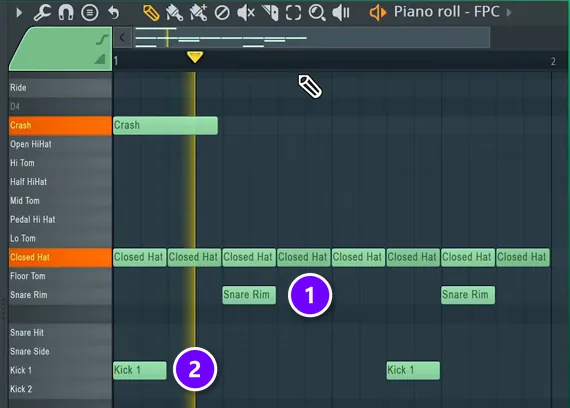Select the Mid Tom key
The width and height of the screenshot is (570, 408).
click(x=60, y=201)
